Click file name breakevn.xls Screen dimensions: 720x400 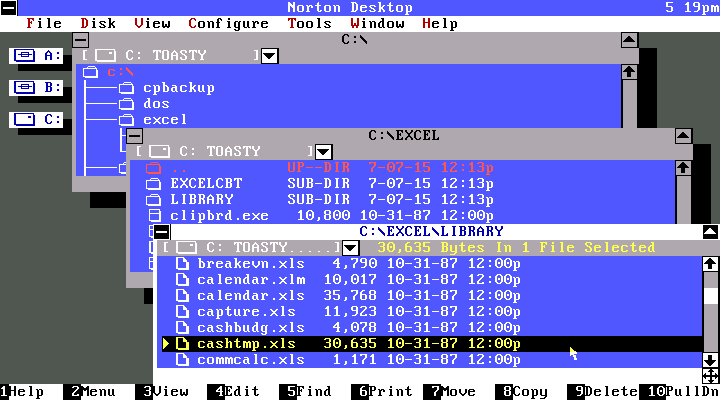[251, 264]
